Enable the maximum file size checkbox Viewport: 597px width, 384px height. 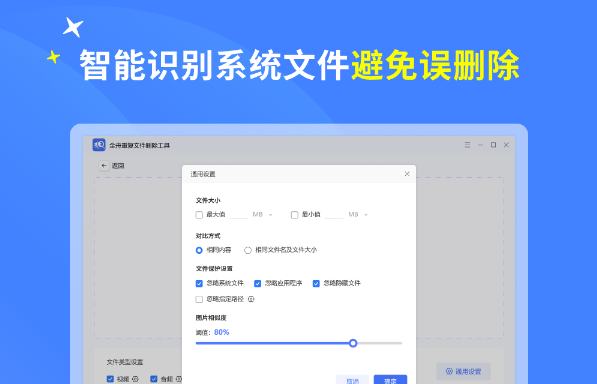[199, 215]
